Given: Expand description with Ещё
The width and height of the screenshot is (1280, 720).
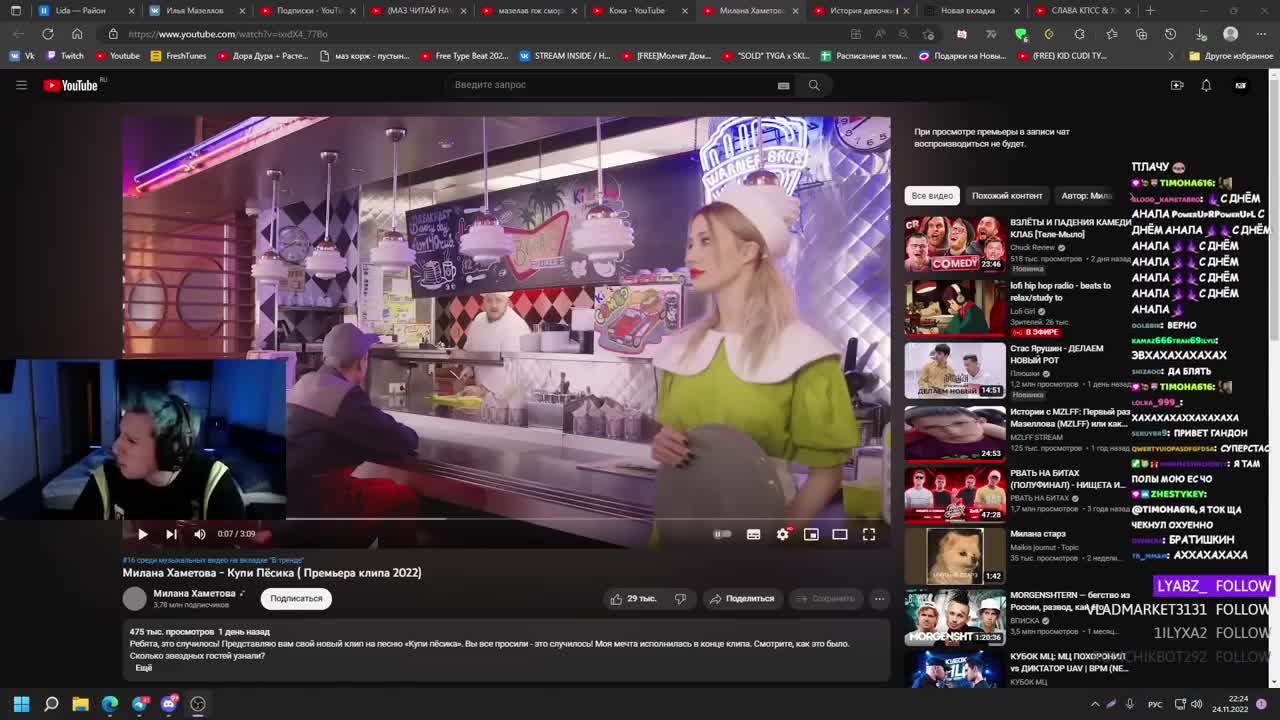Looking at the screenshot, I should click(143, 667).
